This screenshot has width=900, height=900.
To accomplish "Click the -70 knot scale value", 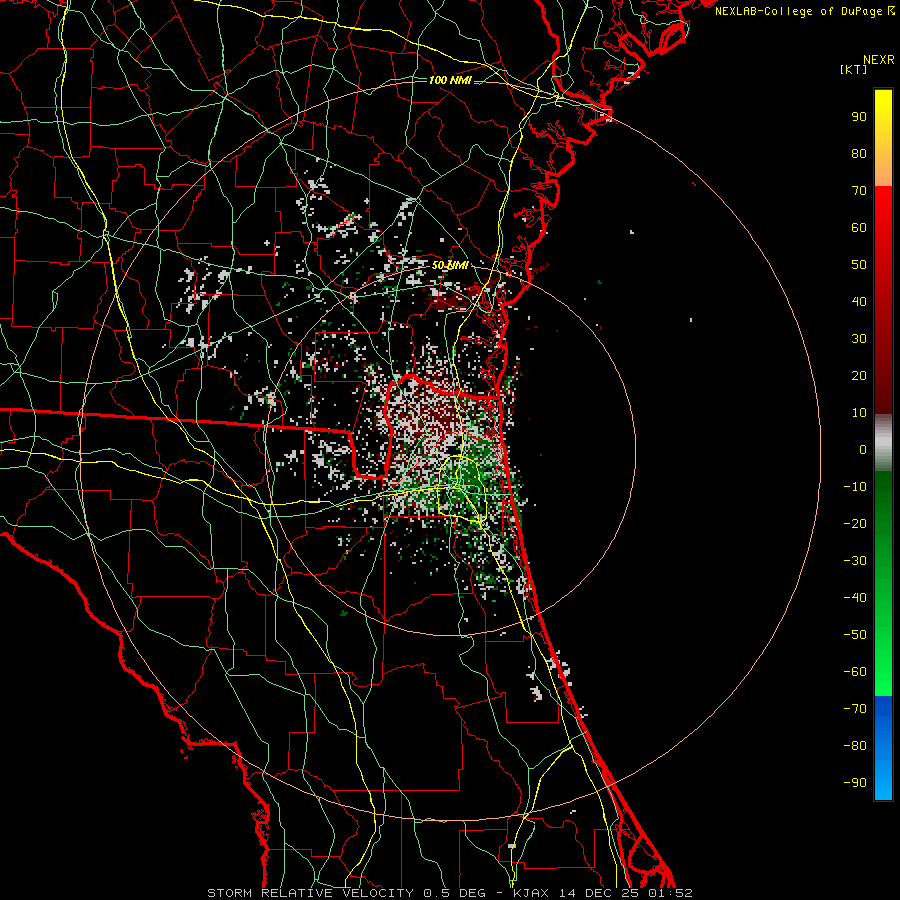I will point(855,709).
